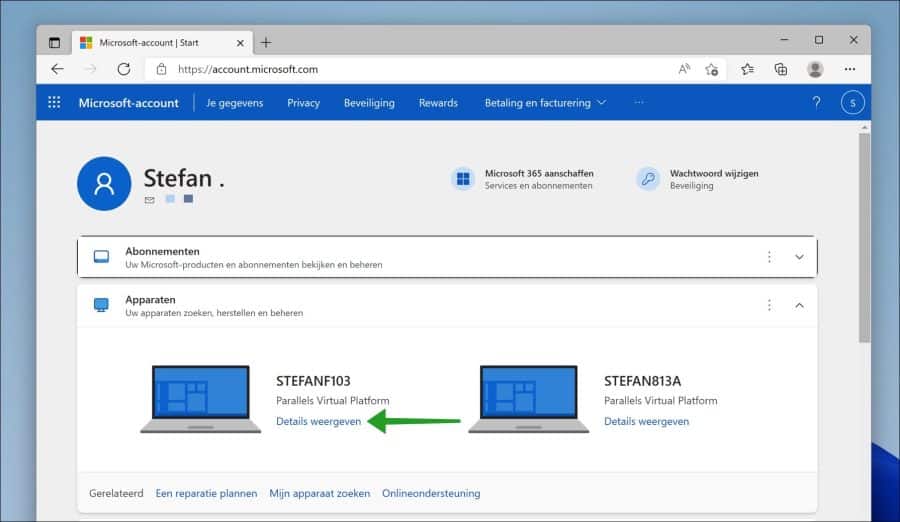Expand the Abonnementen section chevron

tap(799, 257)
